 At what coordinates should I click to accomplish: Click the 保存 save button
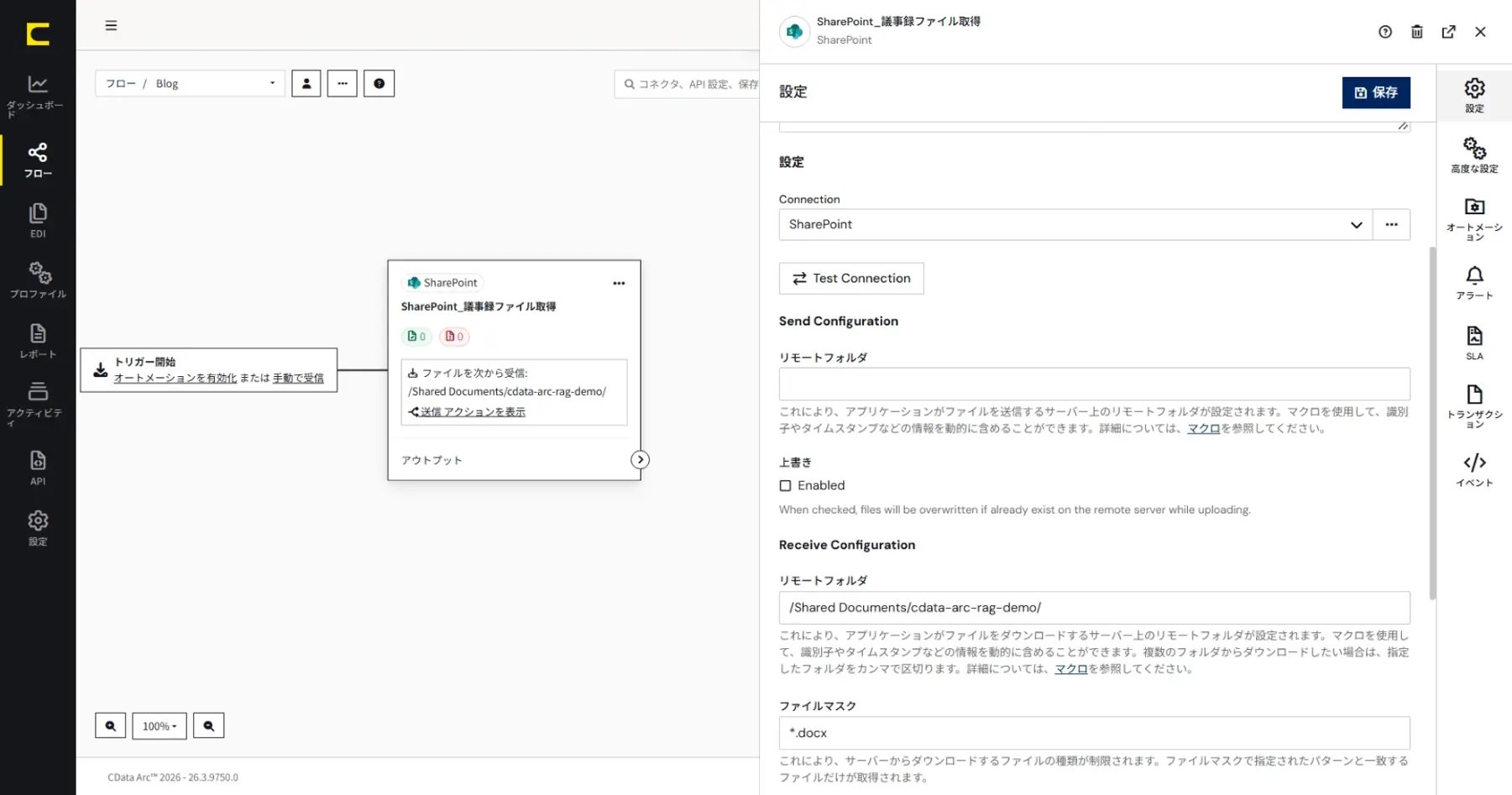click(1376, 92)
